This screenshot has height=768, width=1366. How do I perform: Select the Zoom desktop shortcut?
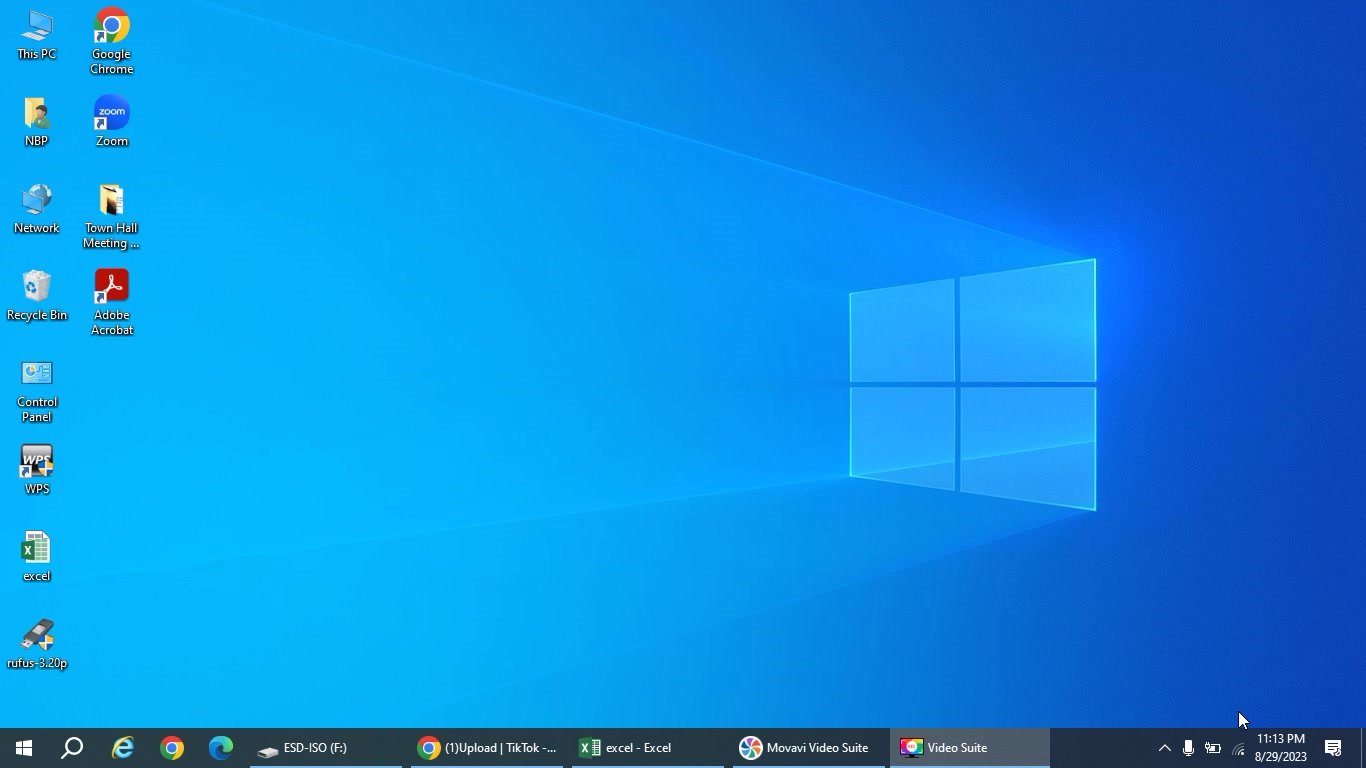(x=111, y=121)
